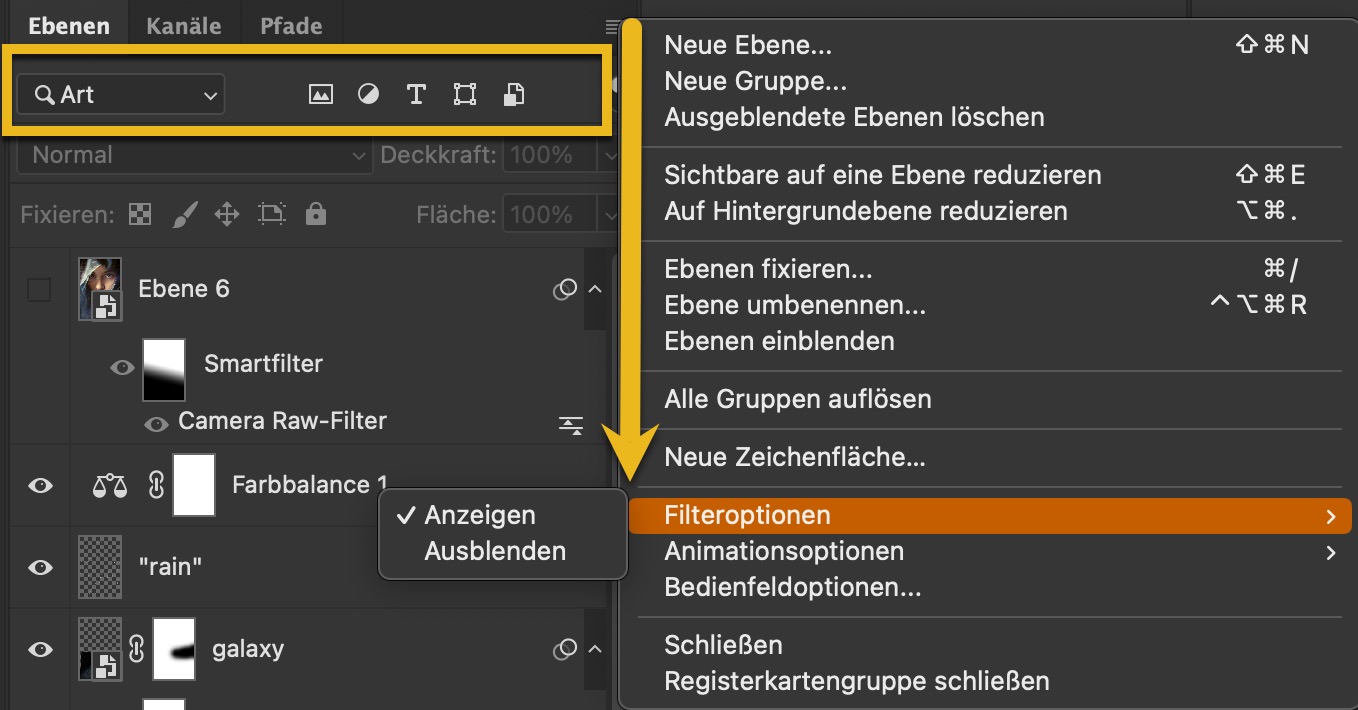The image size is (1358, 710).
Task: Click the pixel layer filter icon
Action: pyautogui.click(x=320, y=95)
